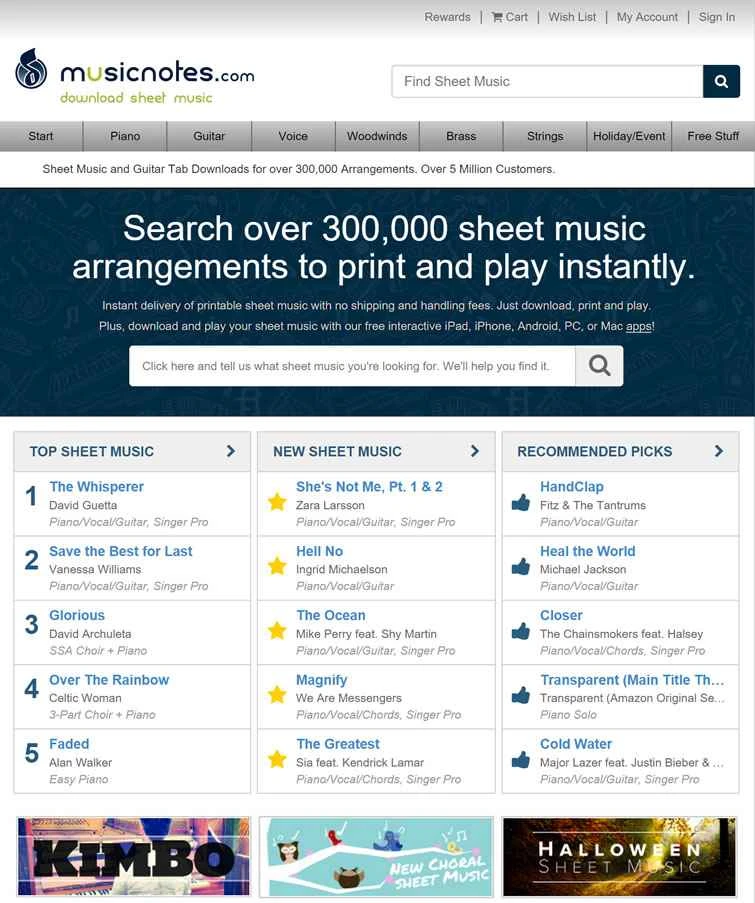The height and width of the screenshot is (903, 755).
Task: Open the KIMBO banner thumbnail
Action: tap(134, 856)
